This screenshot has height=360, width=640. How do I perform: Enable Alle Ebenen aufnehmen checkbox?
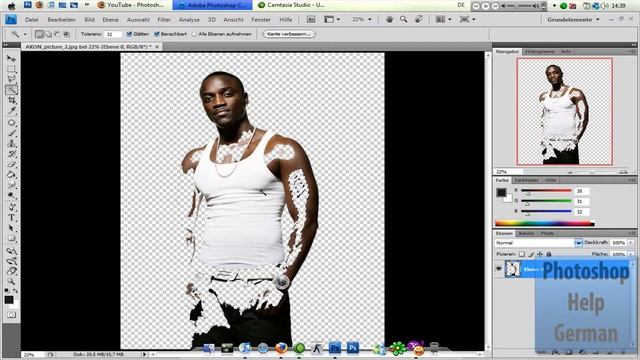click(x=194, y=34)
